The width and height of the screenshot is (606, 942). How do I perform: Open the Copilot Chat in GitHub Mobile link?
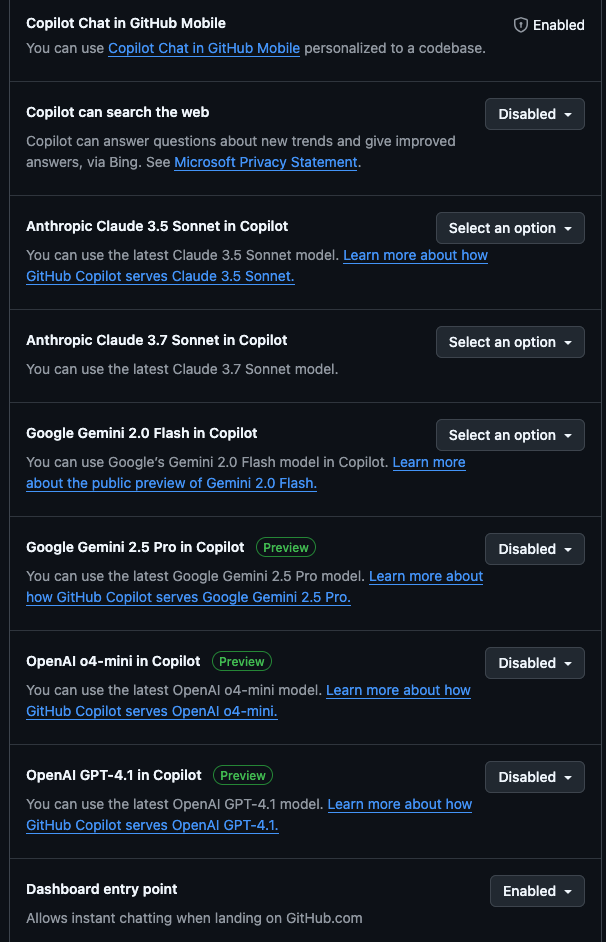point(204,48)
